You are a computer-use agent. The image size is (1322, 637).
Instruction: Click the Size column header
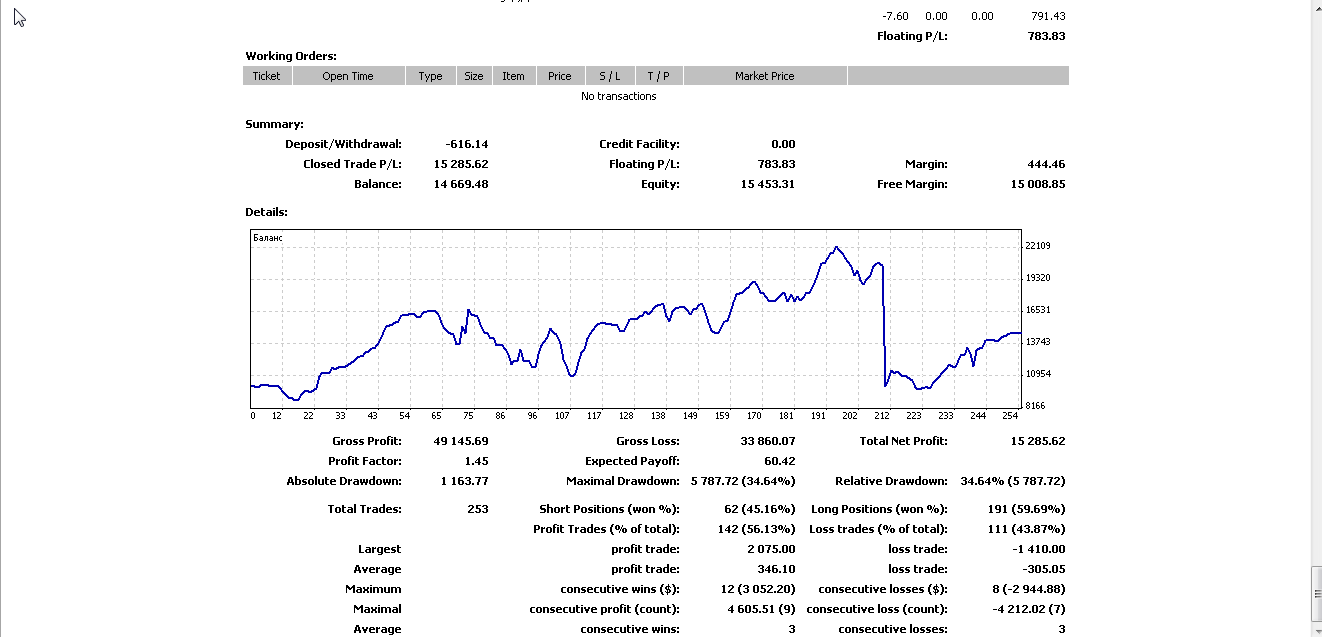tap(474, 76)
